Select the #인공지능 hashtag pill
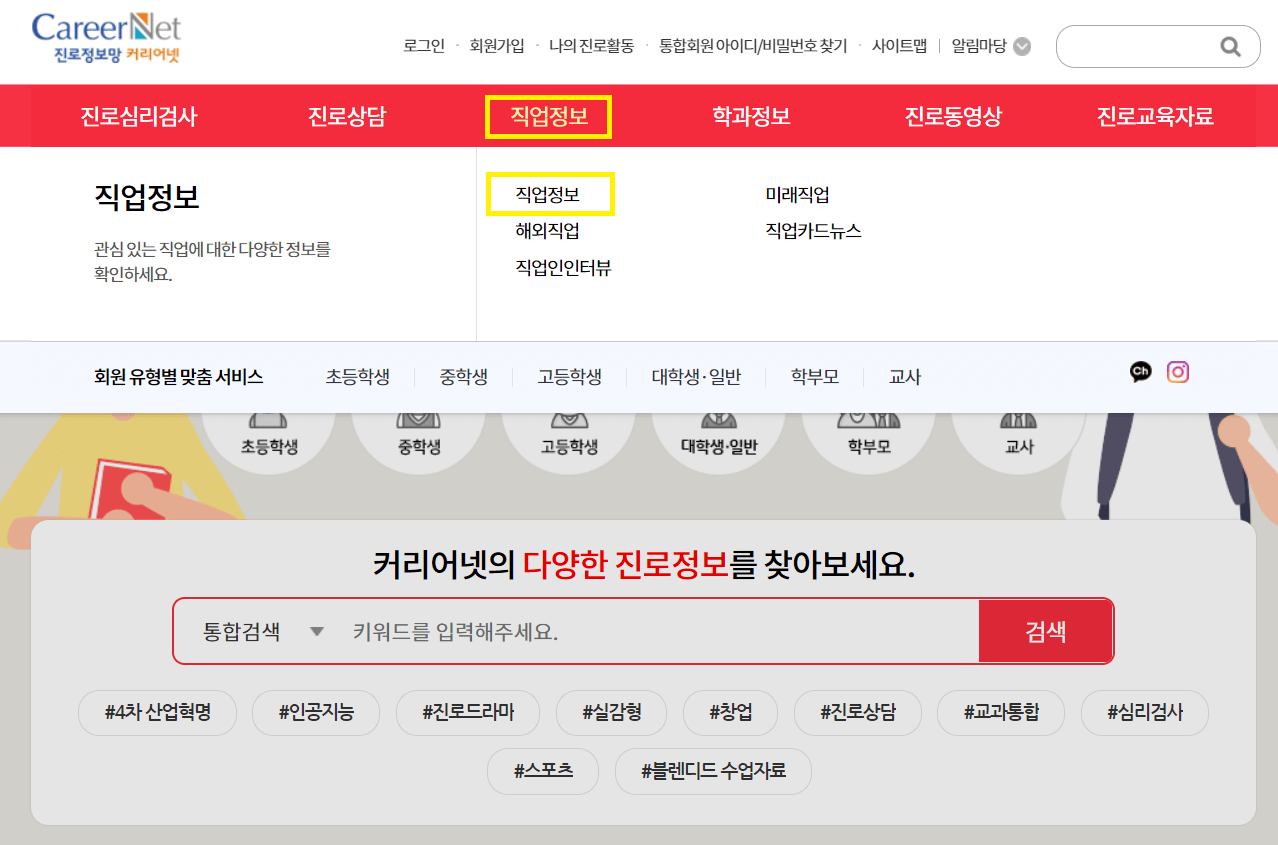 315,712
